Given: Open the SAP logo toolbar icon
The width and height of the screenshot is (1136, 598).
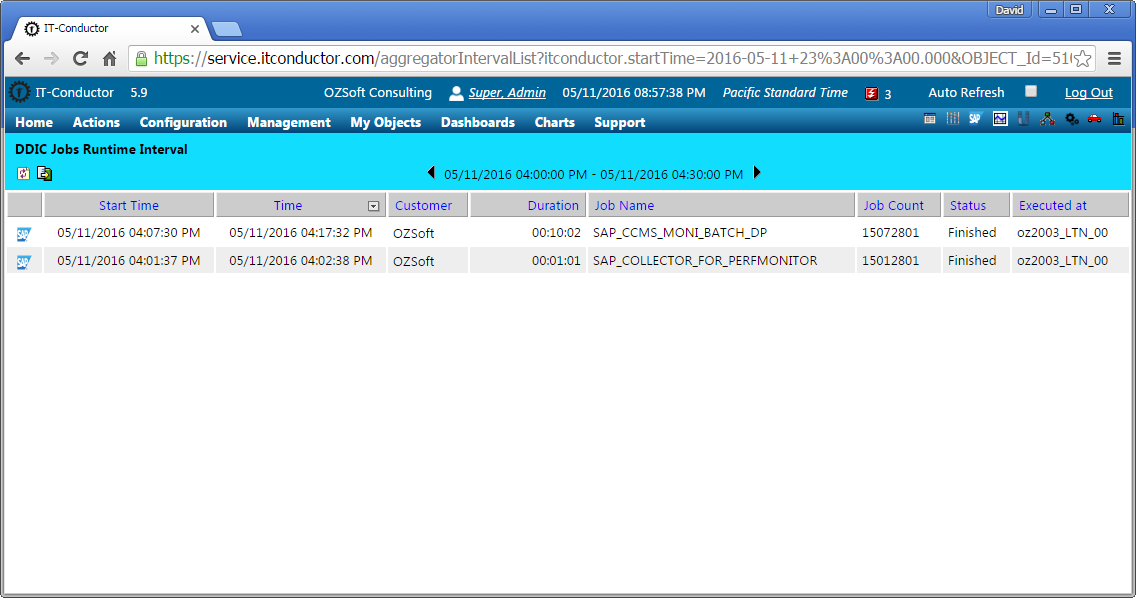Looking at the screenshot, I should pyautogui.click(x=975, y=119).
